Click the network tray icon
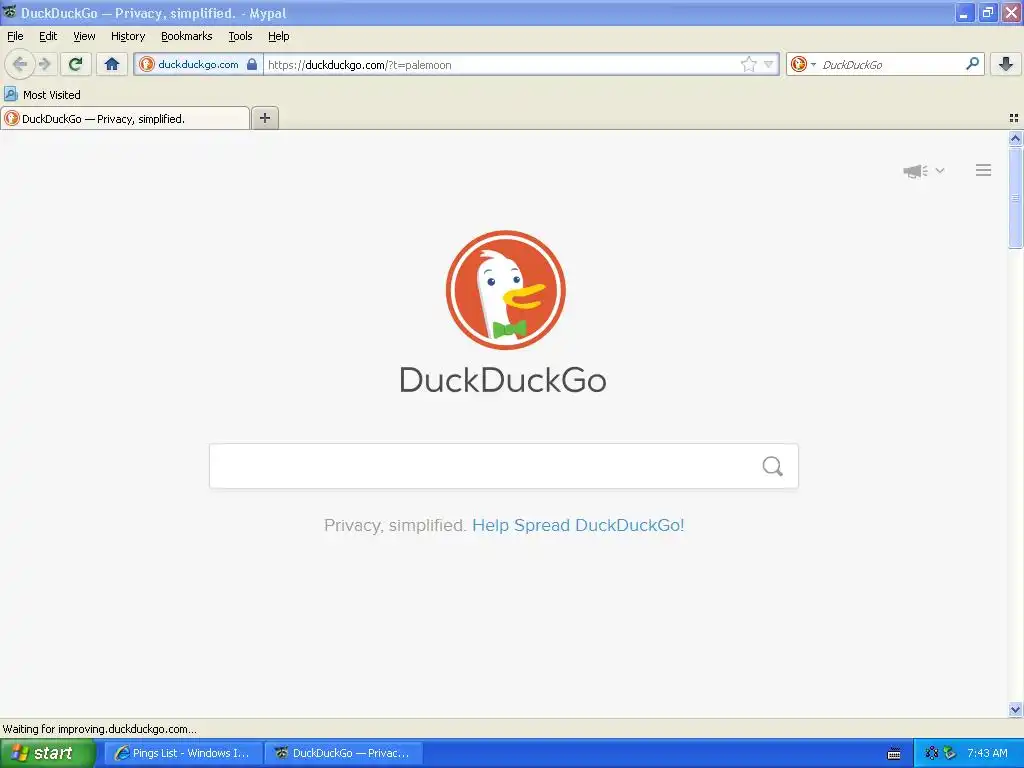The width and height of the screenshot is (1024, 768). pyautogui.click(x=932, y=753)
